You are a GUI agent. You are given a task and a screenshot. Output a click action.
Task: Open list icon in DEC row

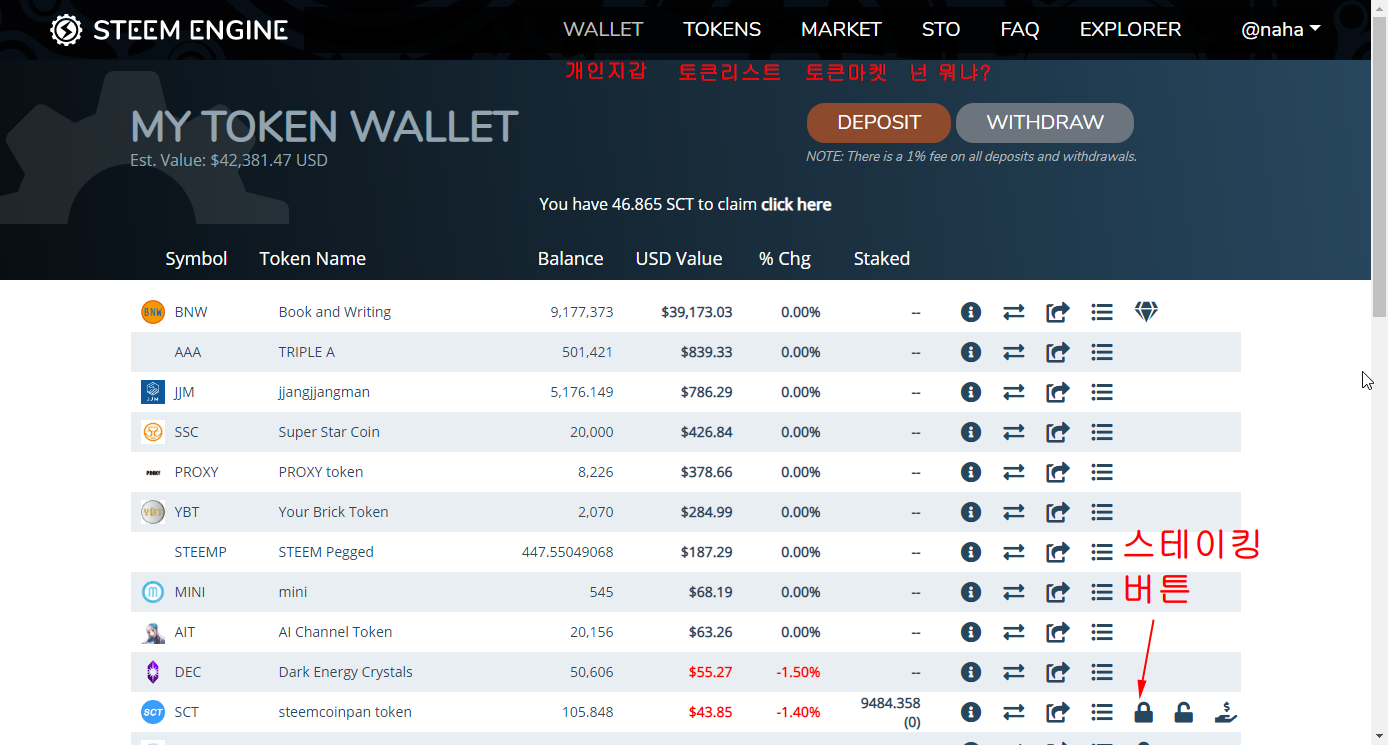click(x=1102, y=672)
